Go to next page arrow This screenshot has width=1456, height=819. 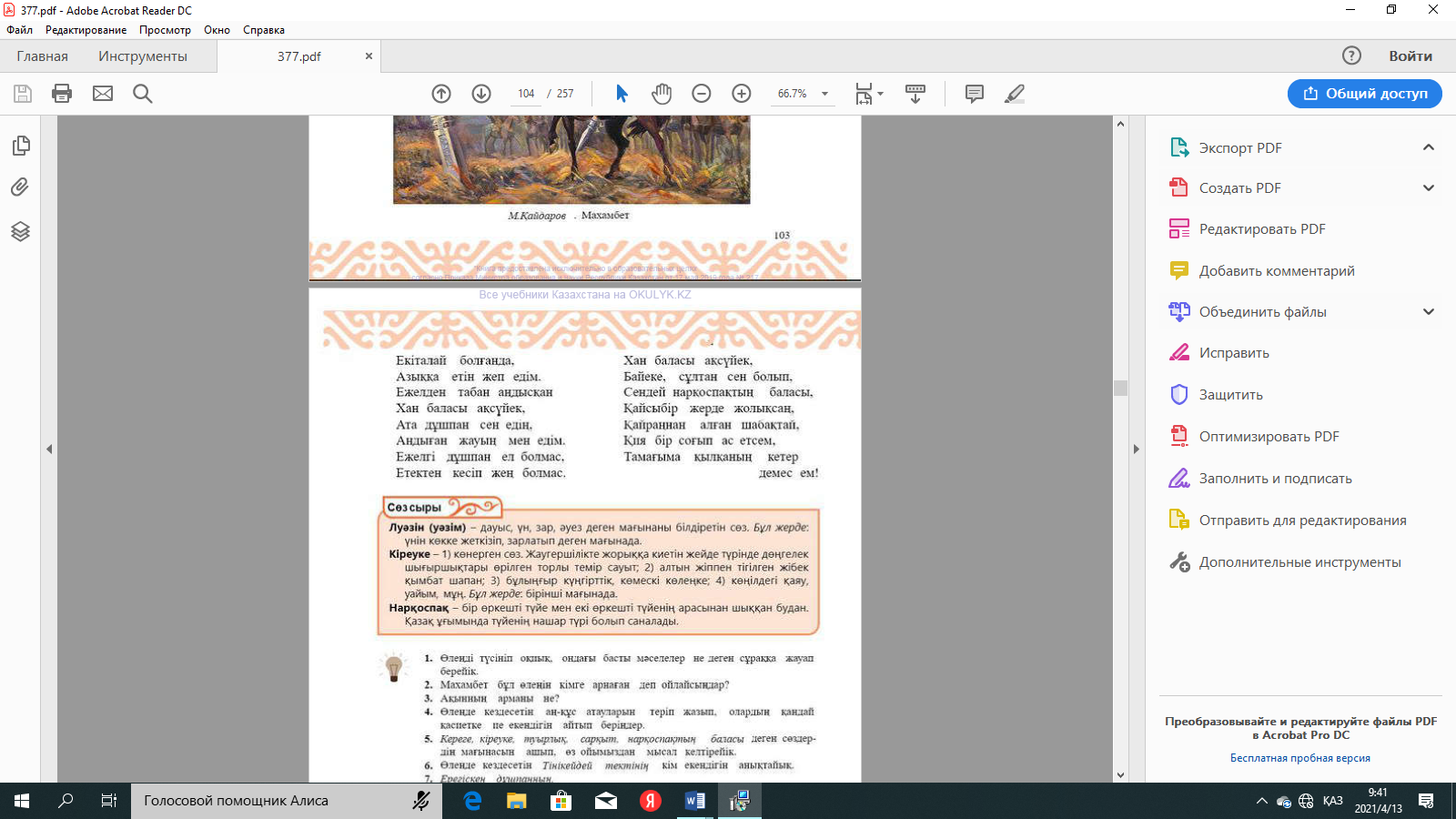(481, 94)
